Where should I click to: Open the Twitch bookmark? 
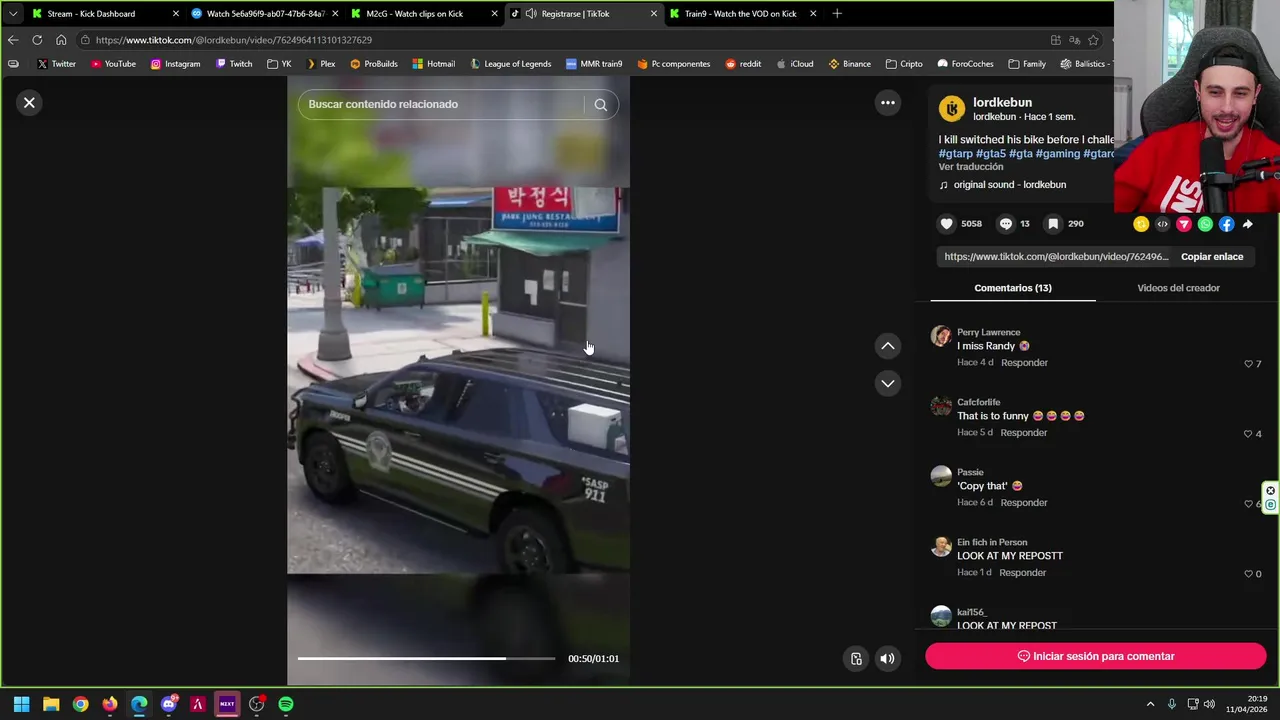coord(234,64)
